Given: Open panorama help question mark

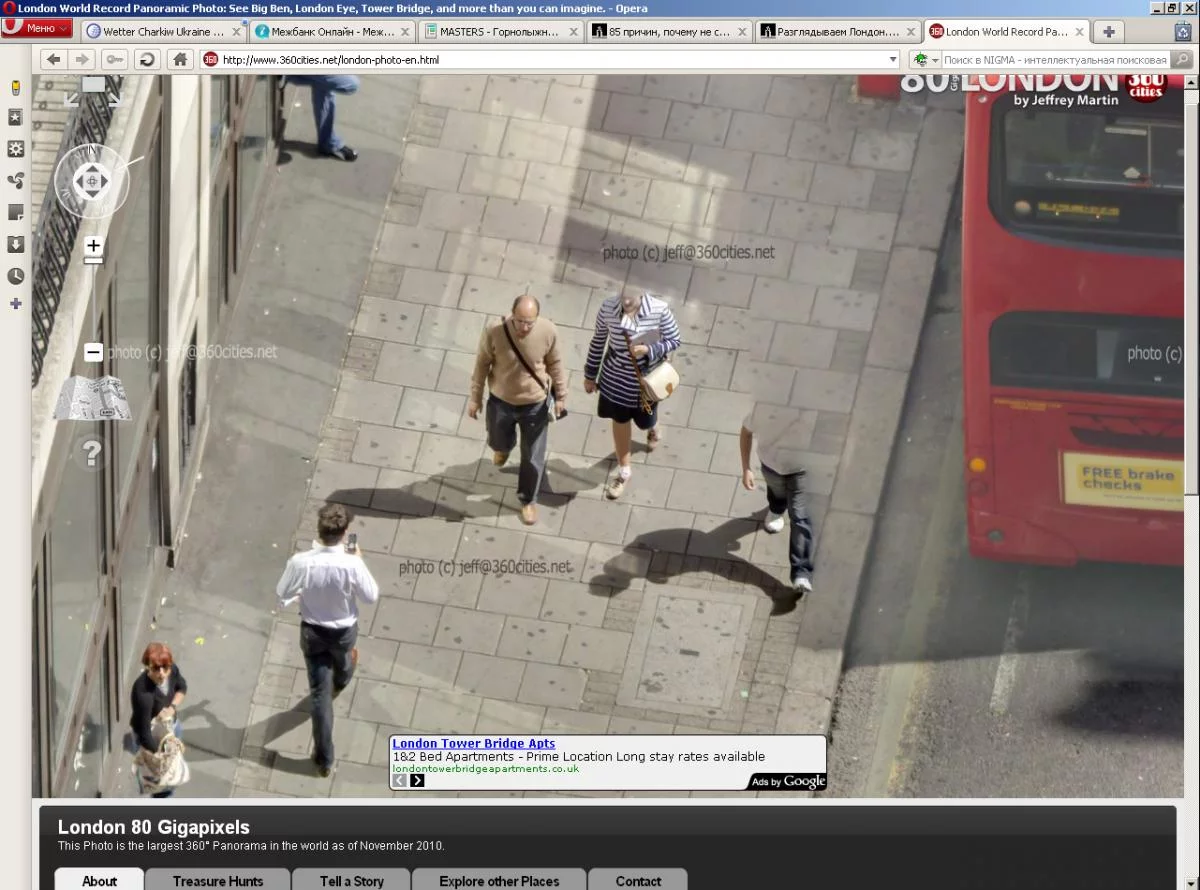Looking at the screenshot, I should (x=91, y=454).
